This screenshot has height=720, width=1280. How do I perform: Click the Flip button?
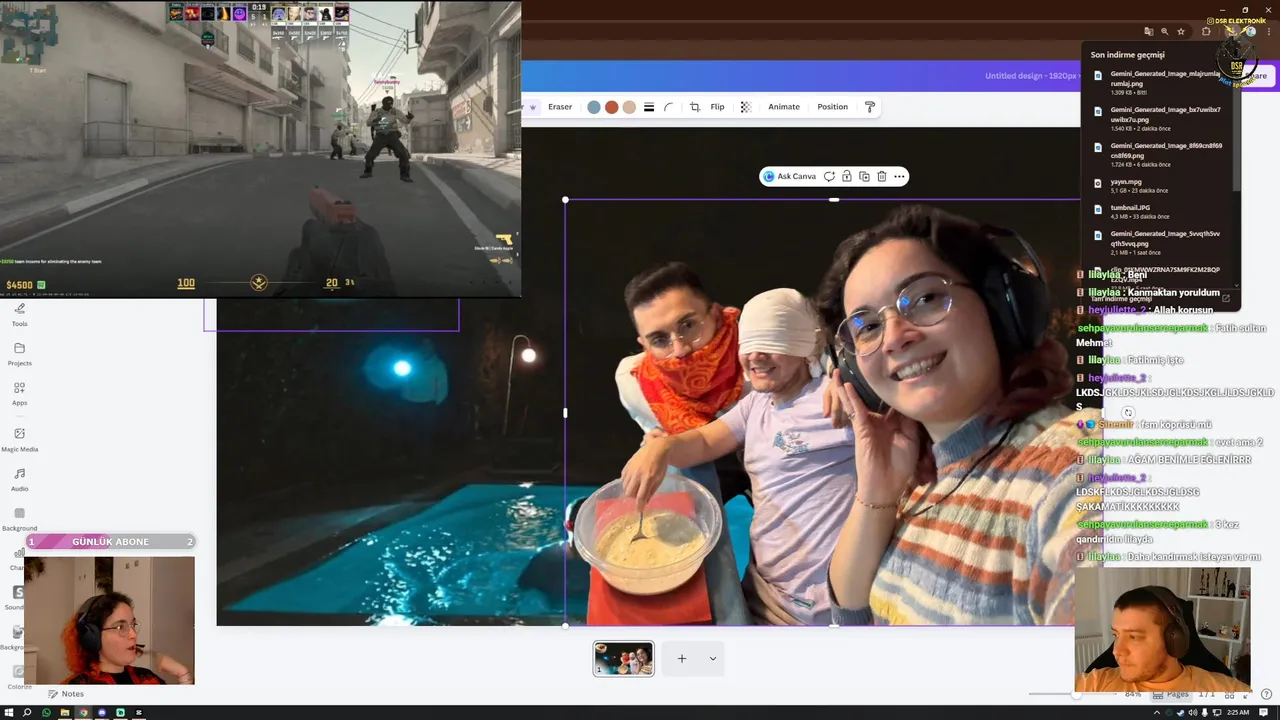717,107
